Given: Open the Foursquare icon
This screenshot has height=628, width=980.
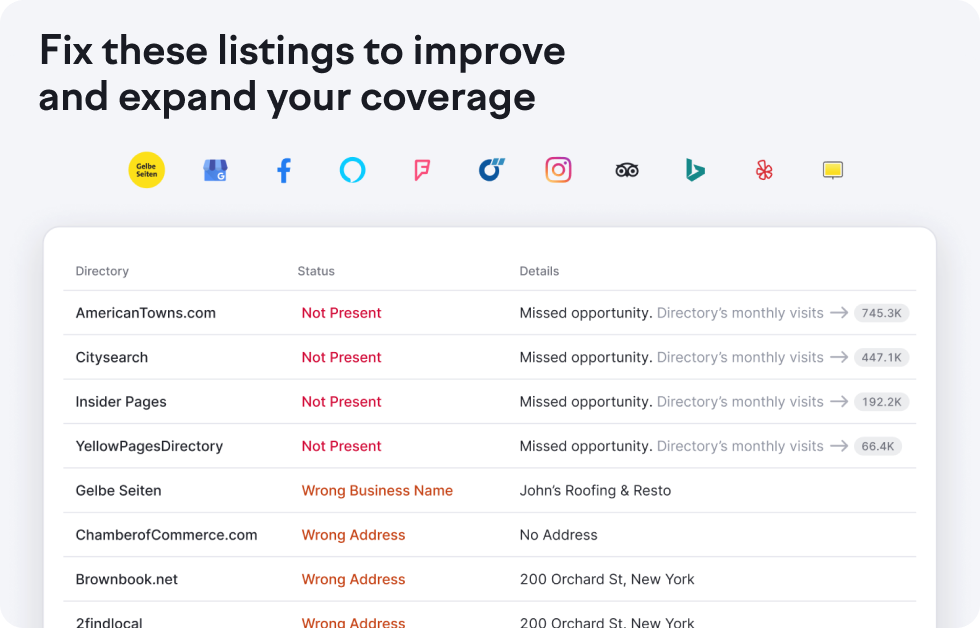Looking at the screenshot, I should coord(420,170).
